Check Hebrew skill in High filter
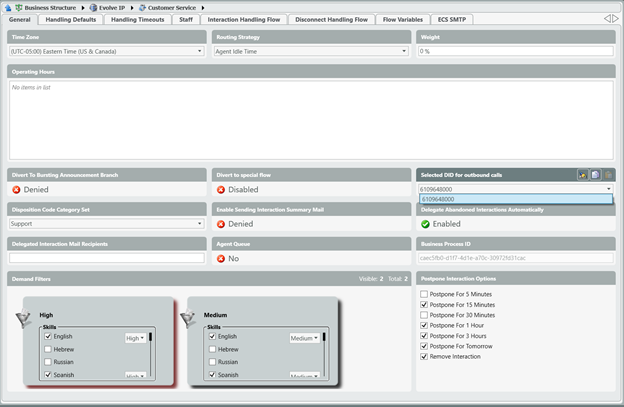Image resolution: width=624 pixels, height=407 pixels. (x=48, y=349)
